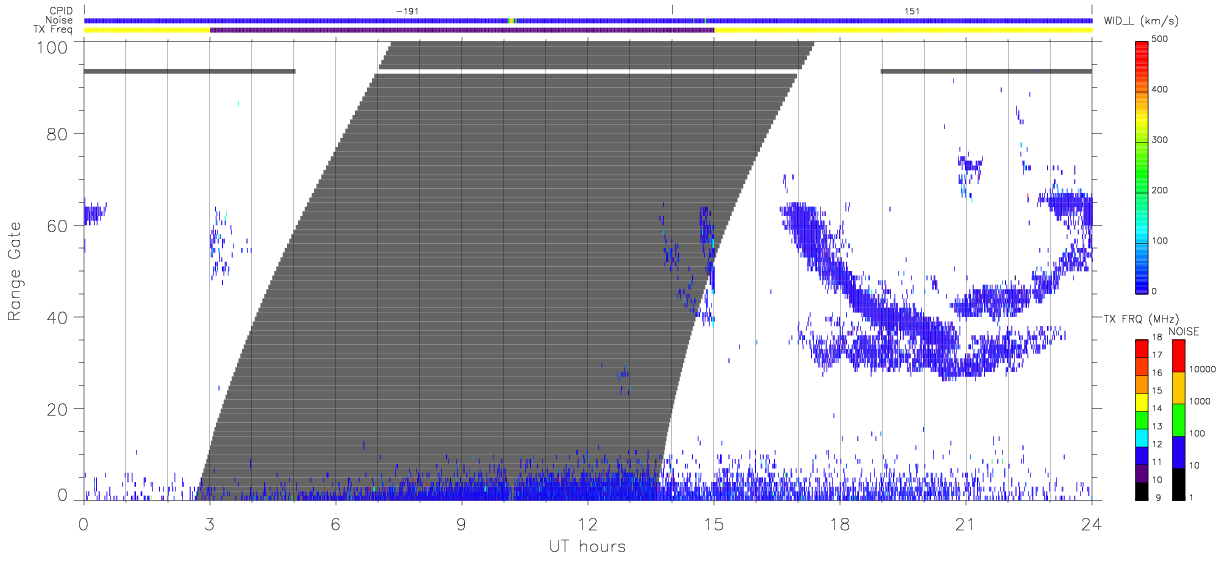Click the 60 tick on Range Gate axis
The image size is (1228, 567).
[57, 226]
